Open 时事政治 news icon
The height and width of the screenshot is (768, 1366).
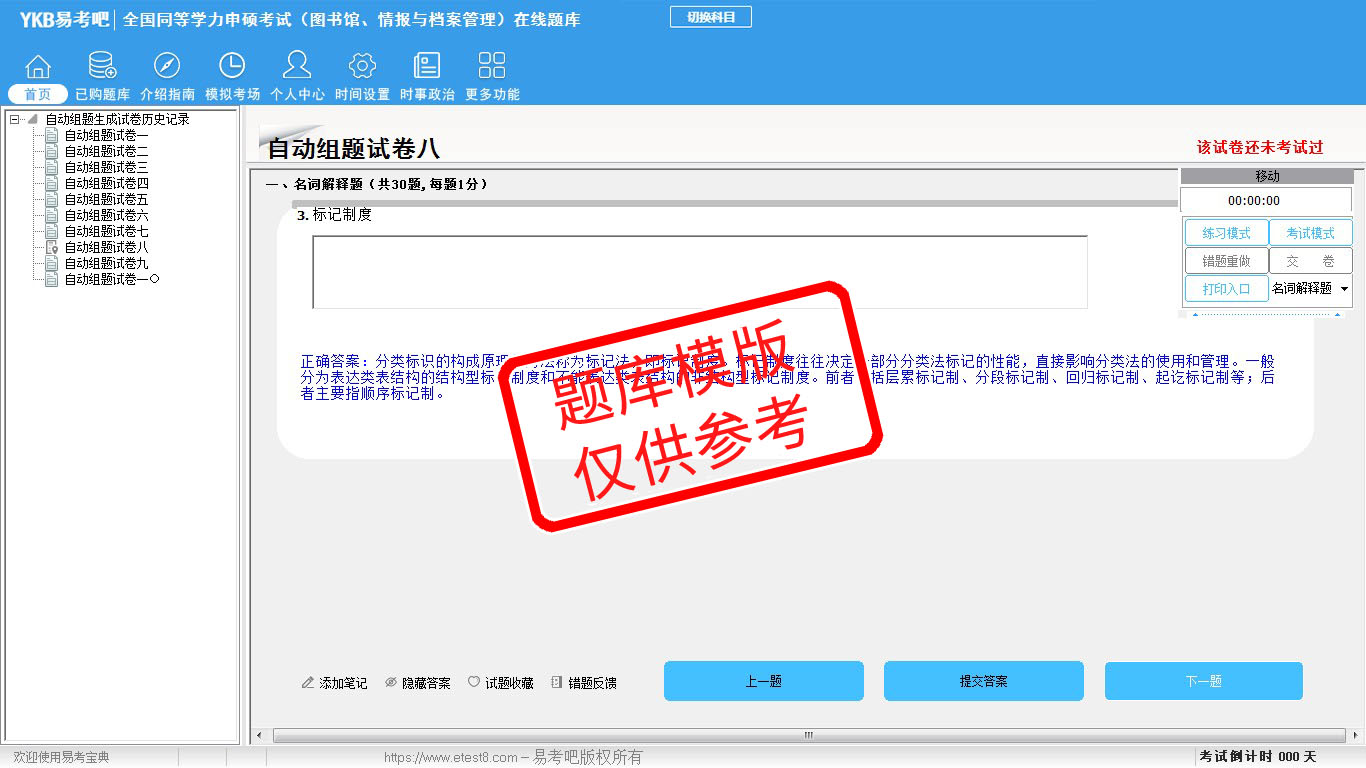click(427, 67)
